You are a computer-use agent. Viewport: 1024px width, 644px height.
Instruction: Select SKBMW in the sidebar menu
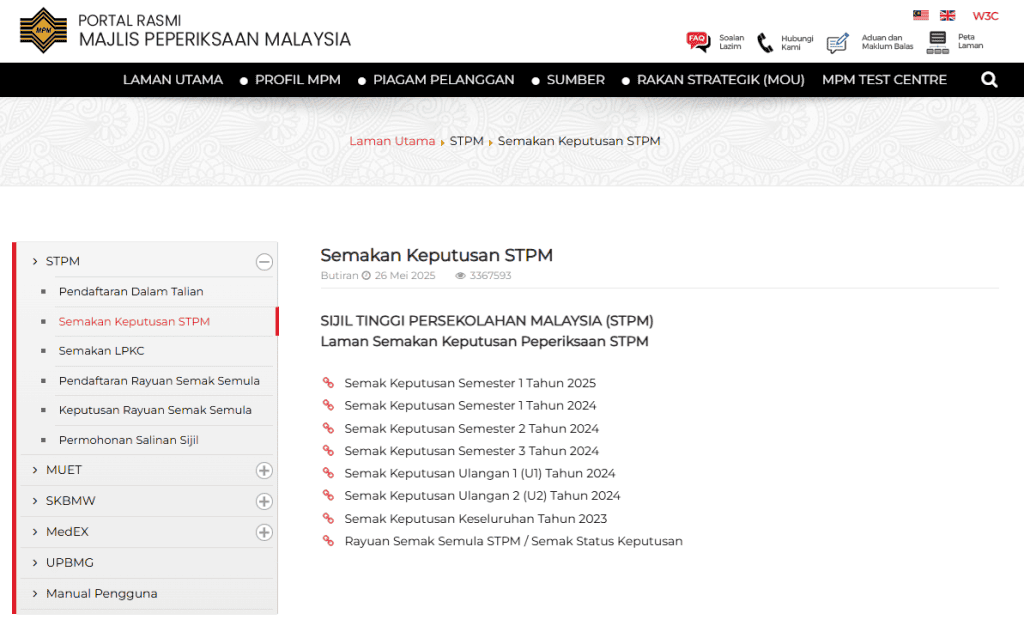point(71,500)
